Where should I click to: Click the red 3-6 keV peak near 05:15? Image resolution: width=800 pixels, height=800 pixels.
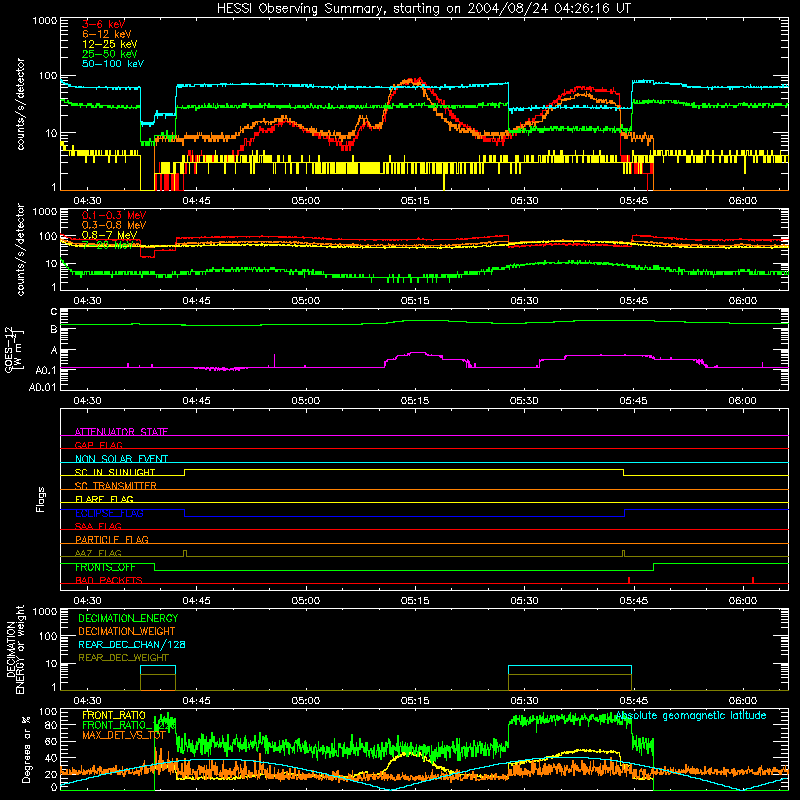418,80
